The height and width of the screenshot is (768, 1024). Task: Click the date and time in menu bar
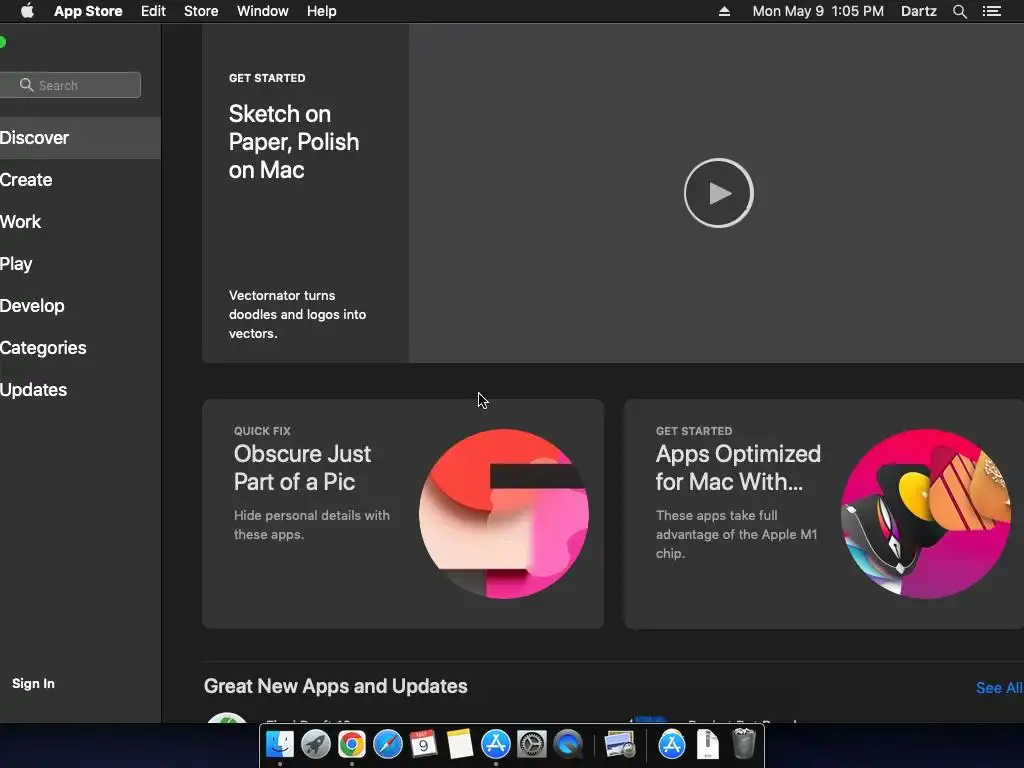click(818, 11)
